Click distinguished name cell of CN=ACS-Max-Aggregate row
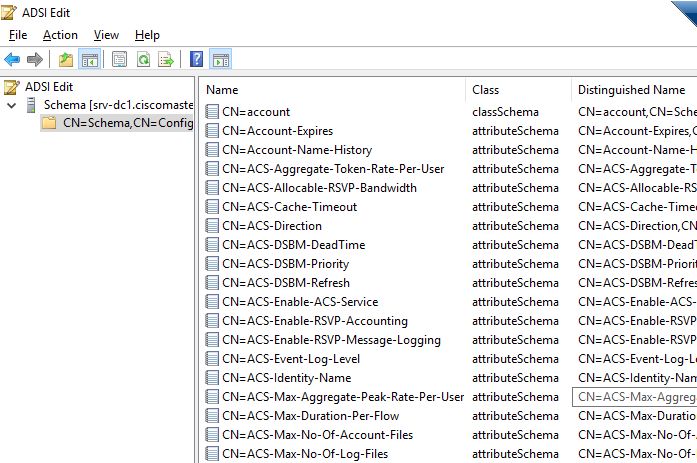697x463 pixels. 635,397
